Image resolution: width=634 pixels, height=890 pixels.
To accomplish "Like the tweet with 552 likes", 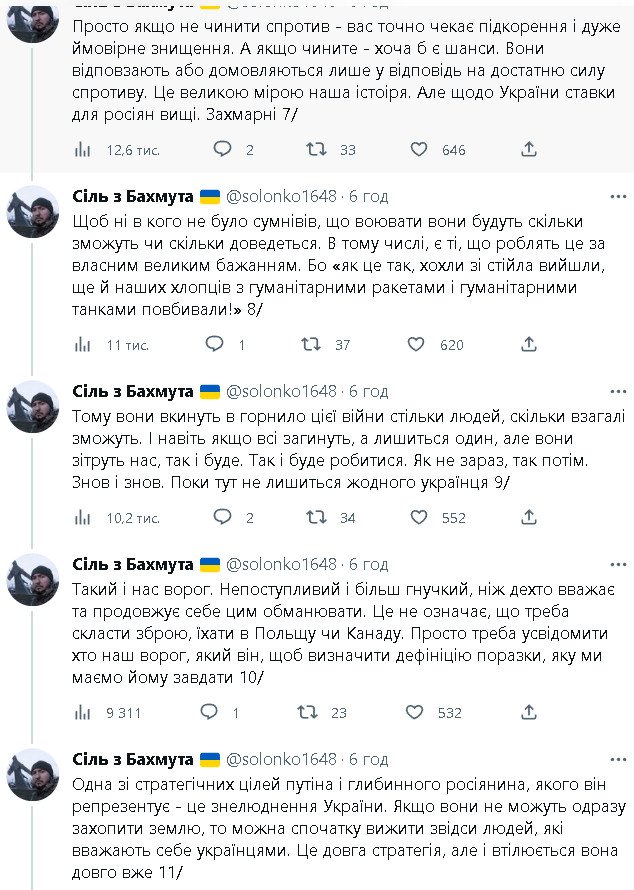I will [421, 517].
